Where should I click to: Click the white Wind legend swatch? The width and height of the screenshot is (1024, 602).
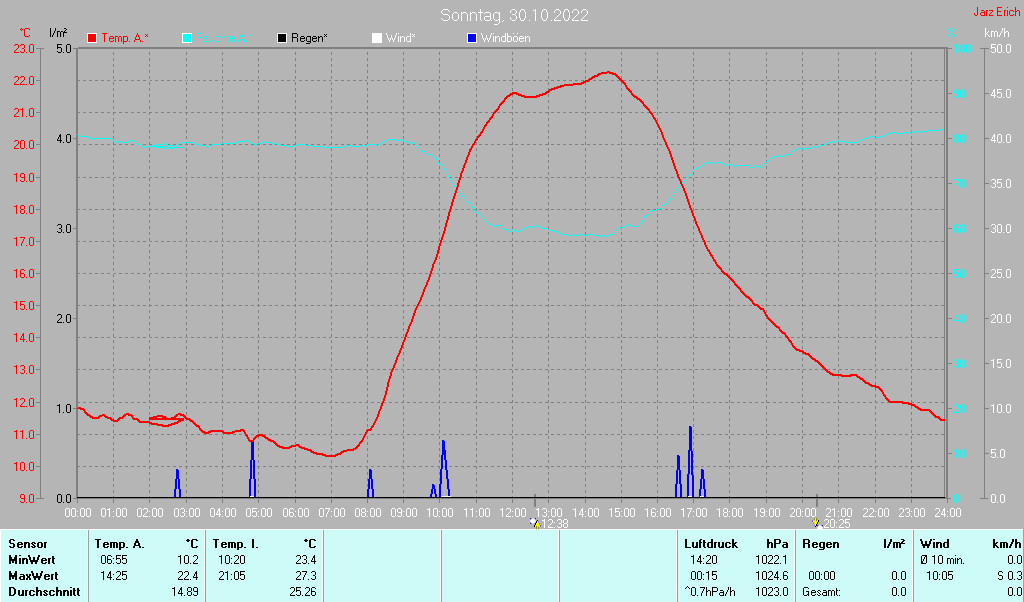pos(377,39)
